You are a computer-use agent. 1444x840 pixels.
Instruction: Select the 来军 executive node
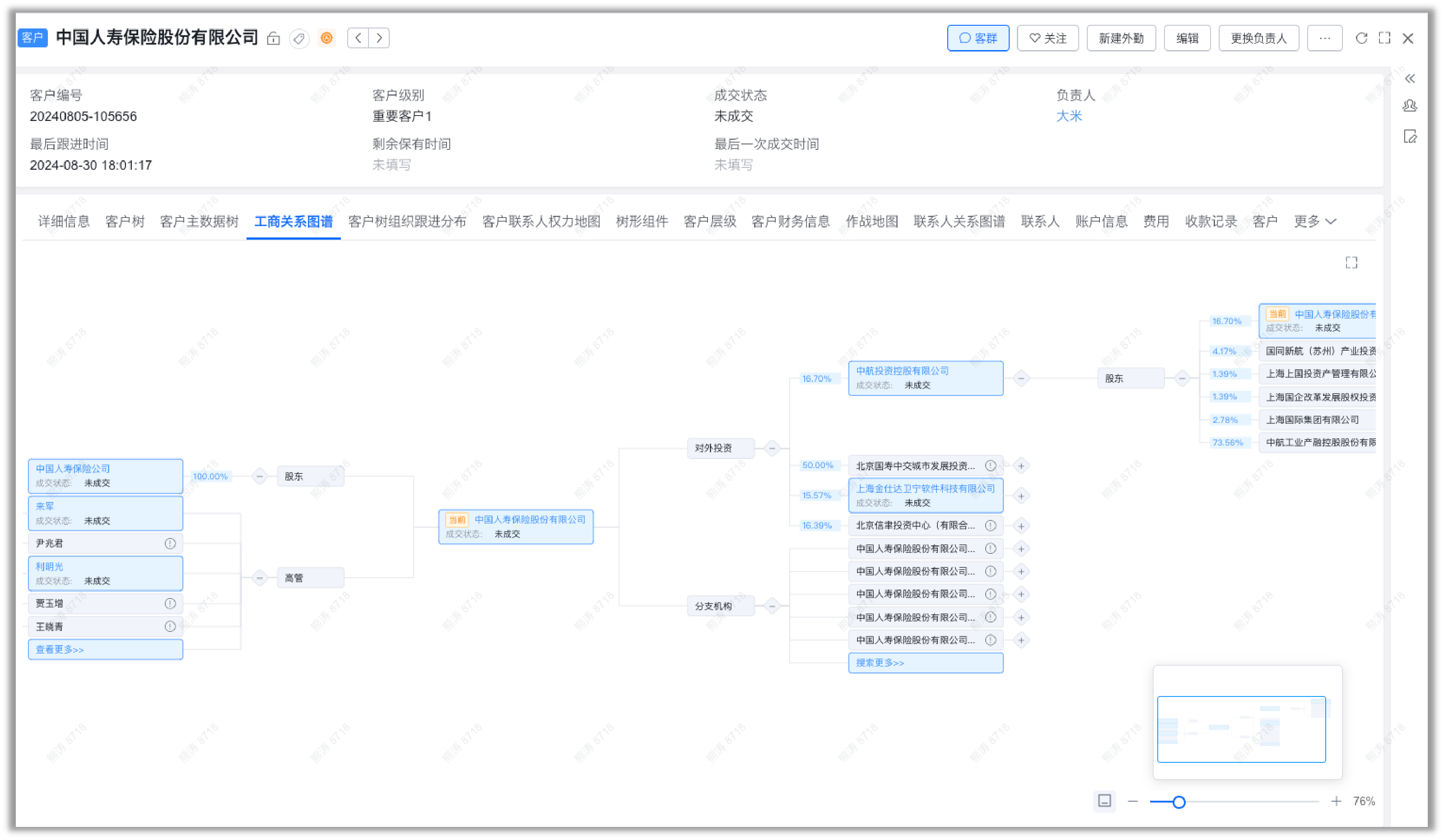point(106,513)
